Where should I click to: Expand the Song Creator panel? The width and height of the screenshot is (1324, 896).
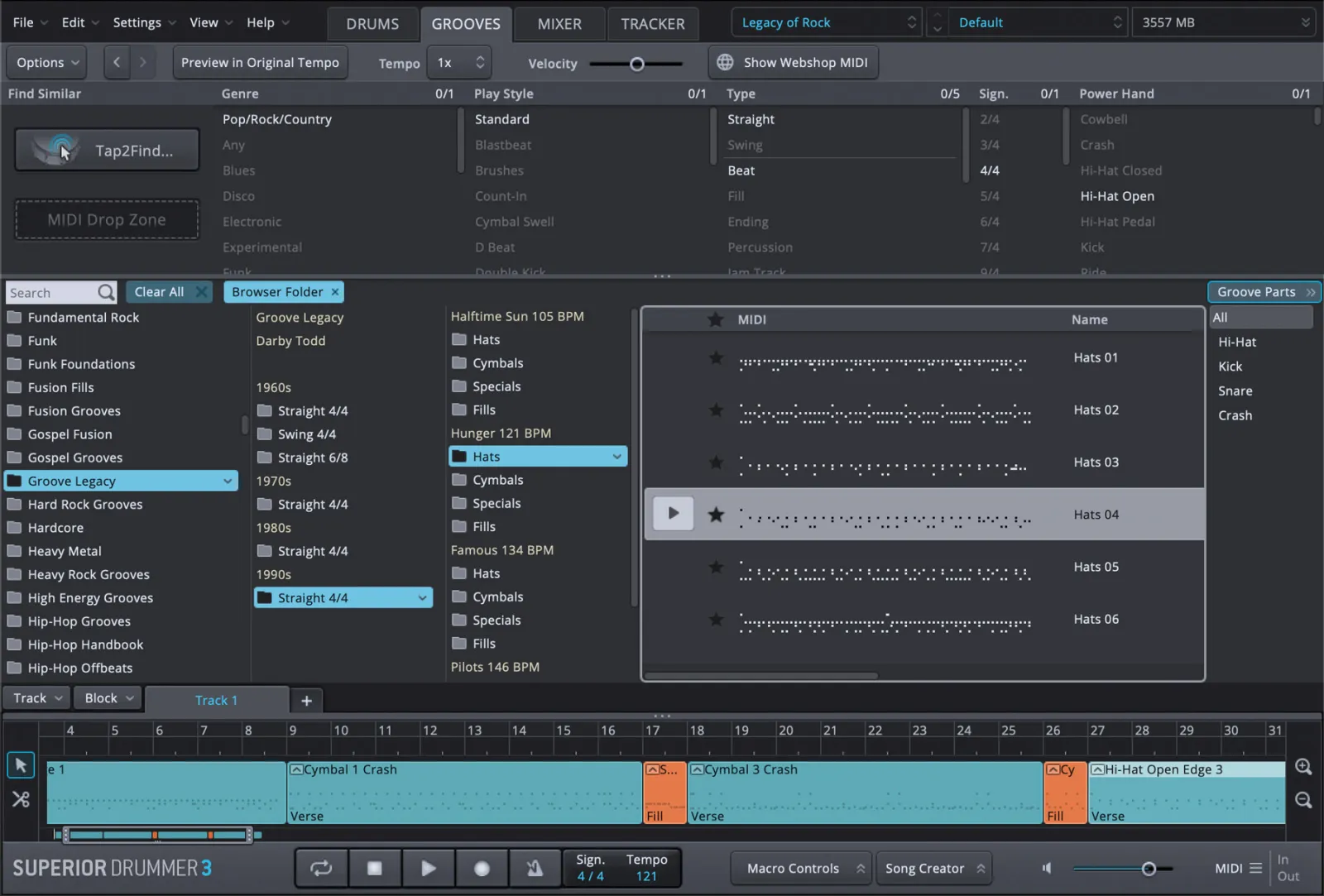click(933, 868)
